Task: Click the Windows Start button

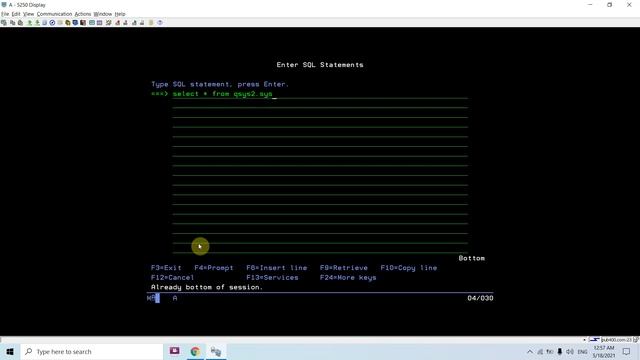Action: coord(10,351)
